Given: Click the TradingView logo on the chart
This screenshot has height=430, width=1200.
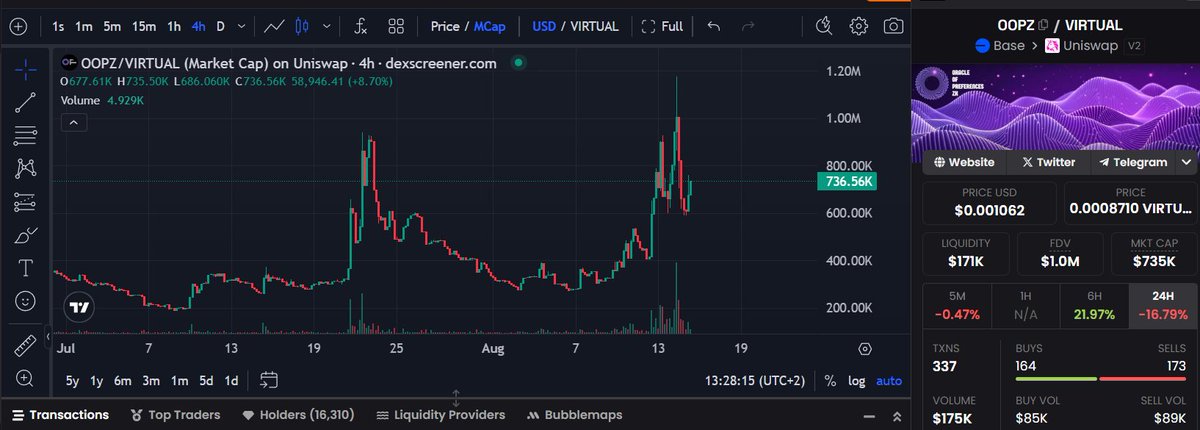Looking at the screenshot, I should (80, 307).
